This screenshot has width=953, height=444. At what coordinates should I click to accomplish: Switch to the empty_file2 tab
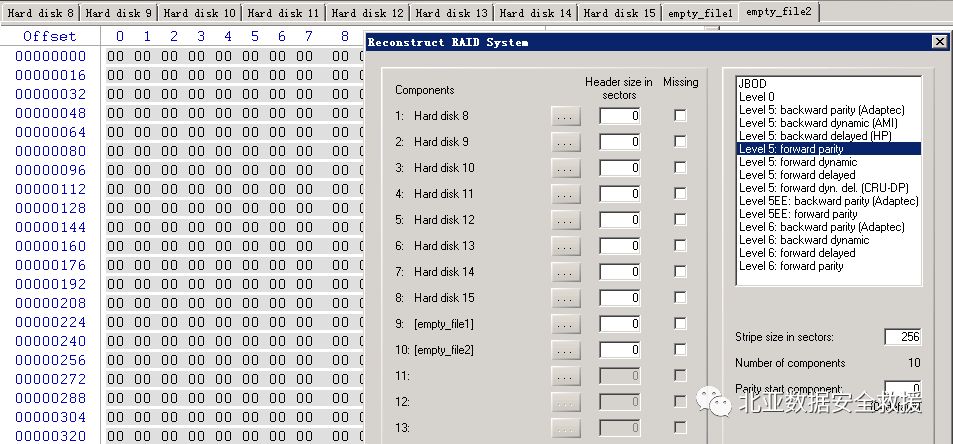coord(779,12)
